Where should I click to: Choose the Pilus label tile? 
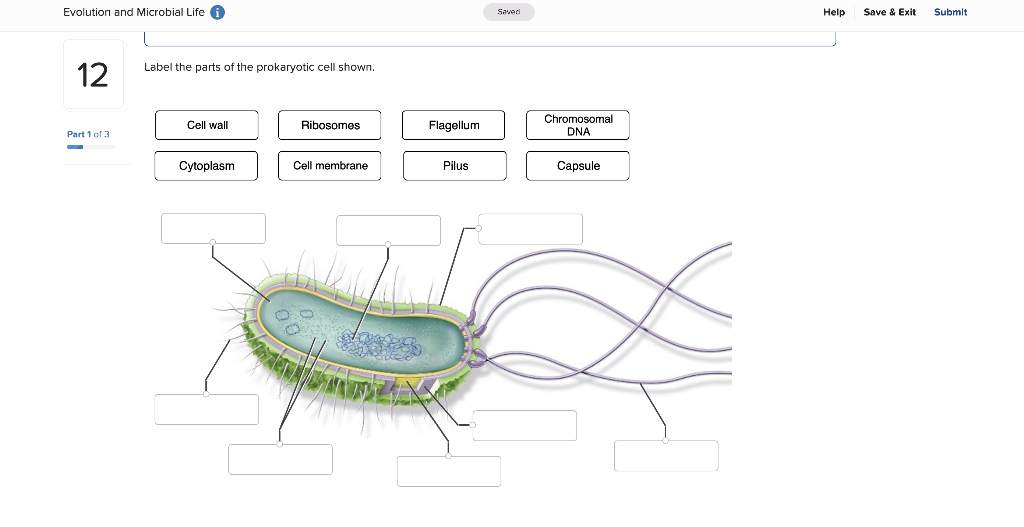click(x=455, y=166)
